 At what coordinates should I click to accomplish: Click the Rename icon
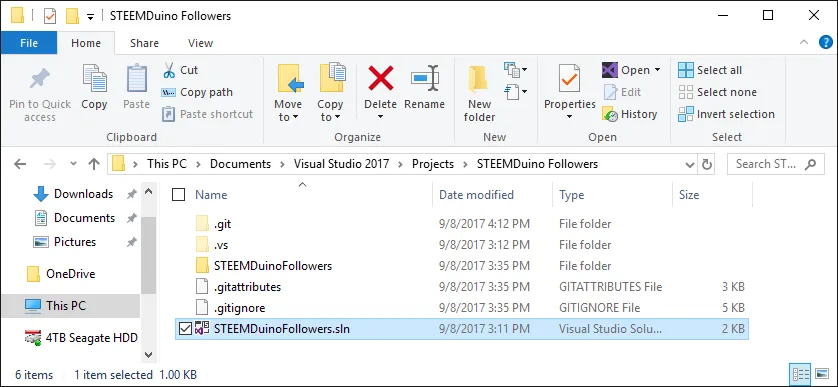pos(425,79)
